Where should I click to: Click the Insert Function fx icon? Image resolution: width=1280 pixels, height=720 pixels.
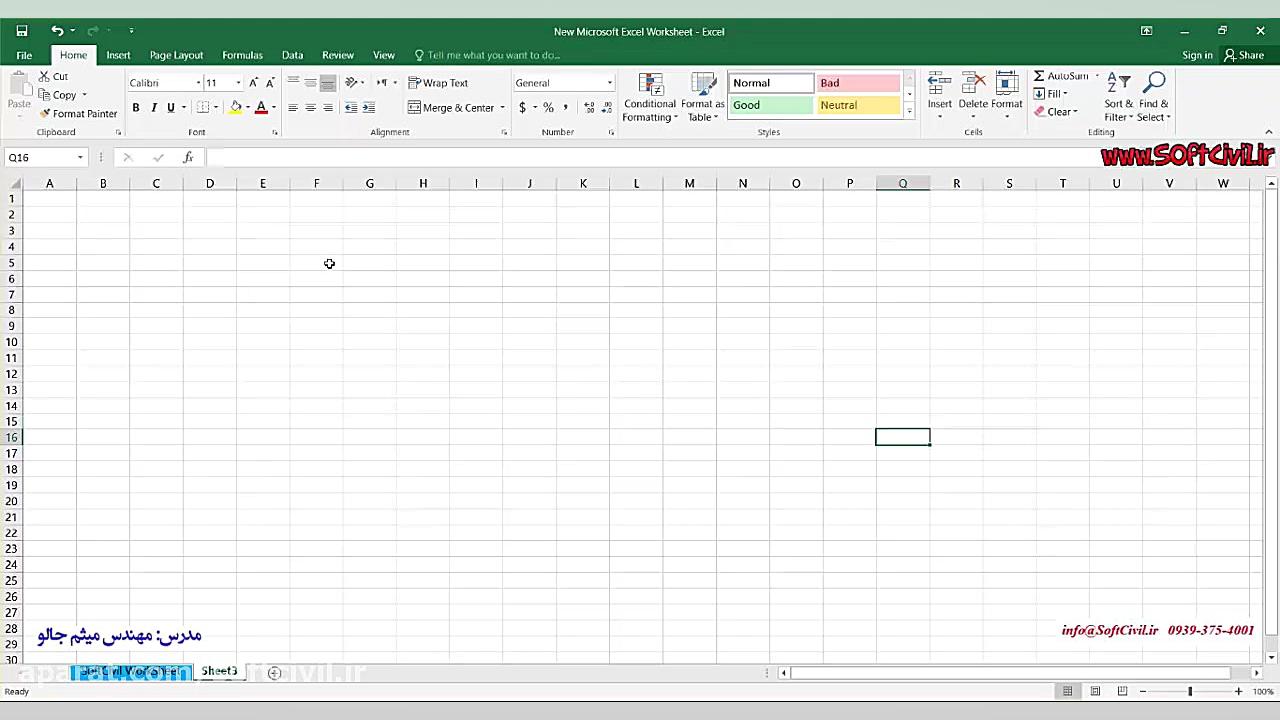click(x=188, y=157)
